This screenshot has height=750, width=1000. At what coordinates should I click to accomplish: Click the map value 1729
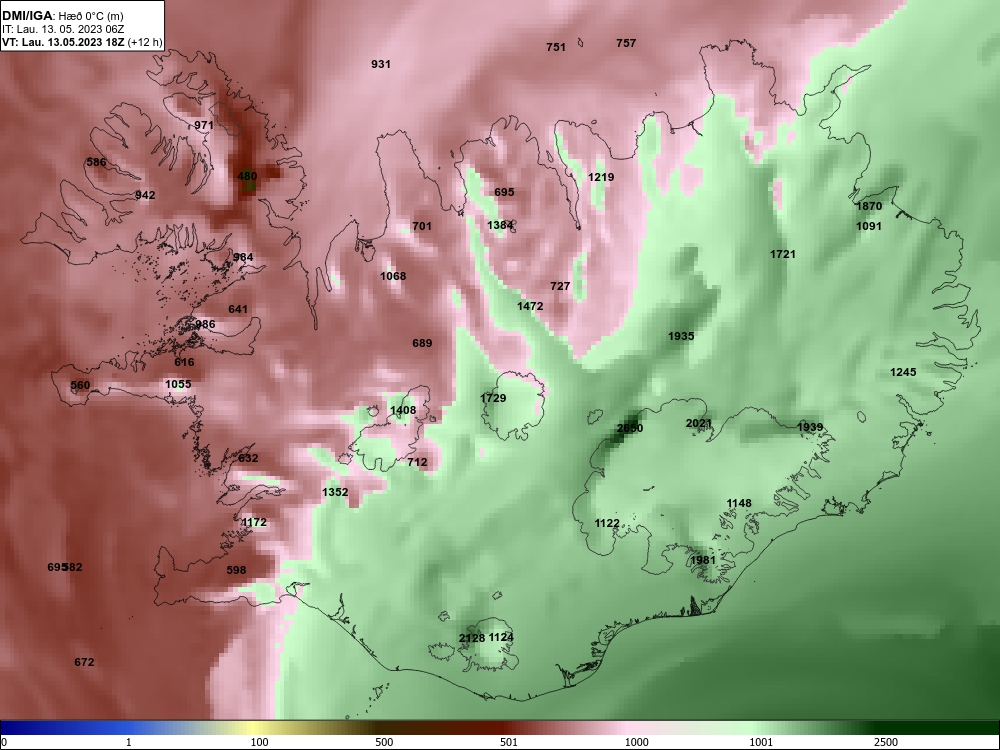pos(494,398)
